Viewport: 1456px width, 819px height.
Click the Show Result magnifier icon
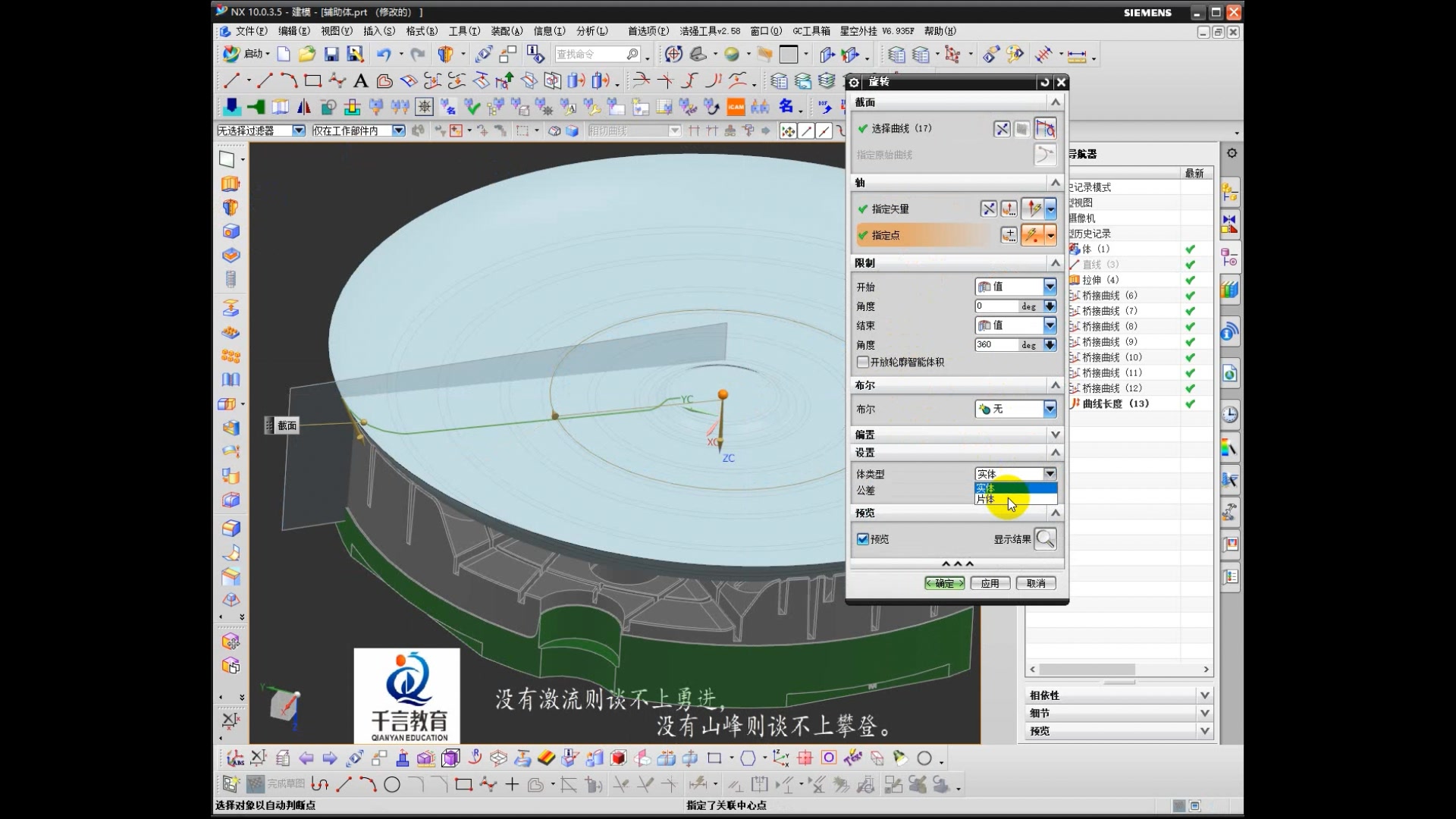click(1045, 539)
